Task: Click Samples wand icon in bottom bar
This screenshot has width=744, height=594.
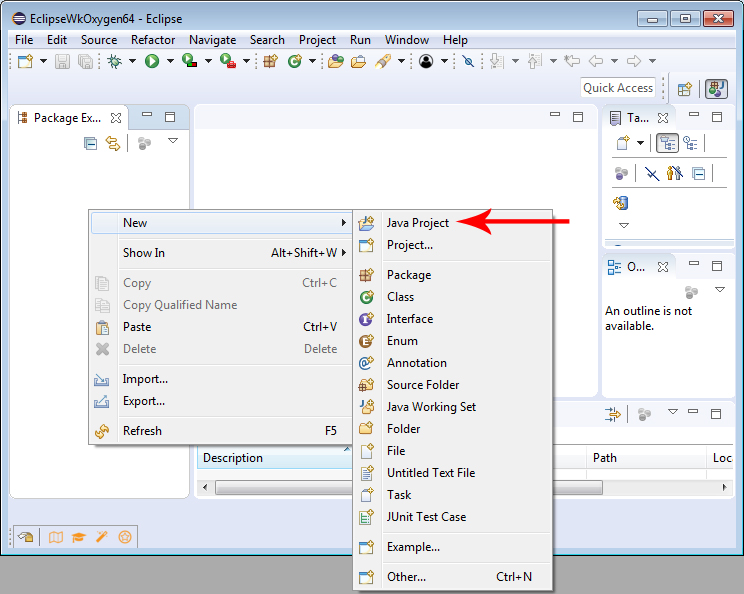Action: click(102, 537)
